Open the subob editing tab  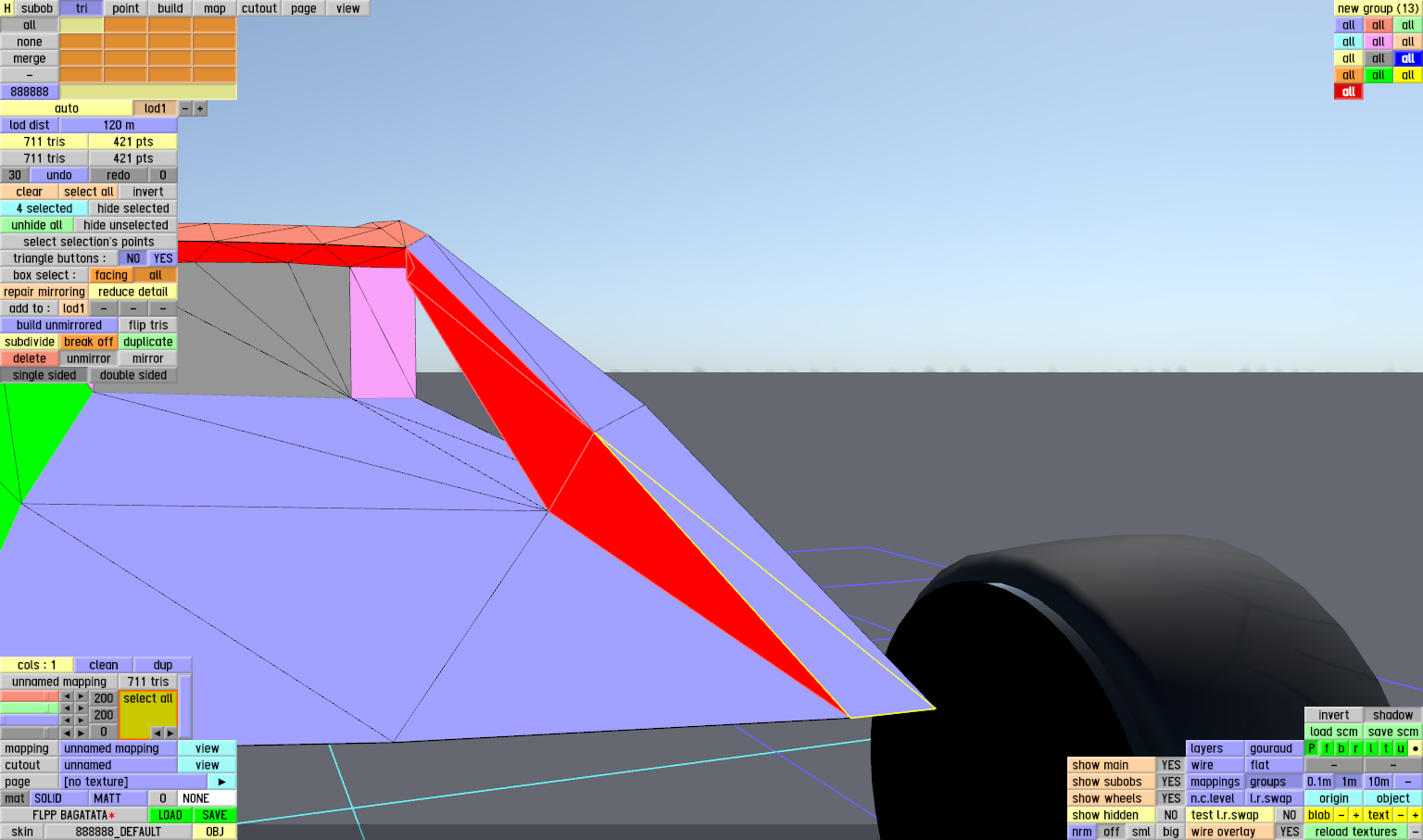pyautogui.click(x=37, y=8)
